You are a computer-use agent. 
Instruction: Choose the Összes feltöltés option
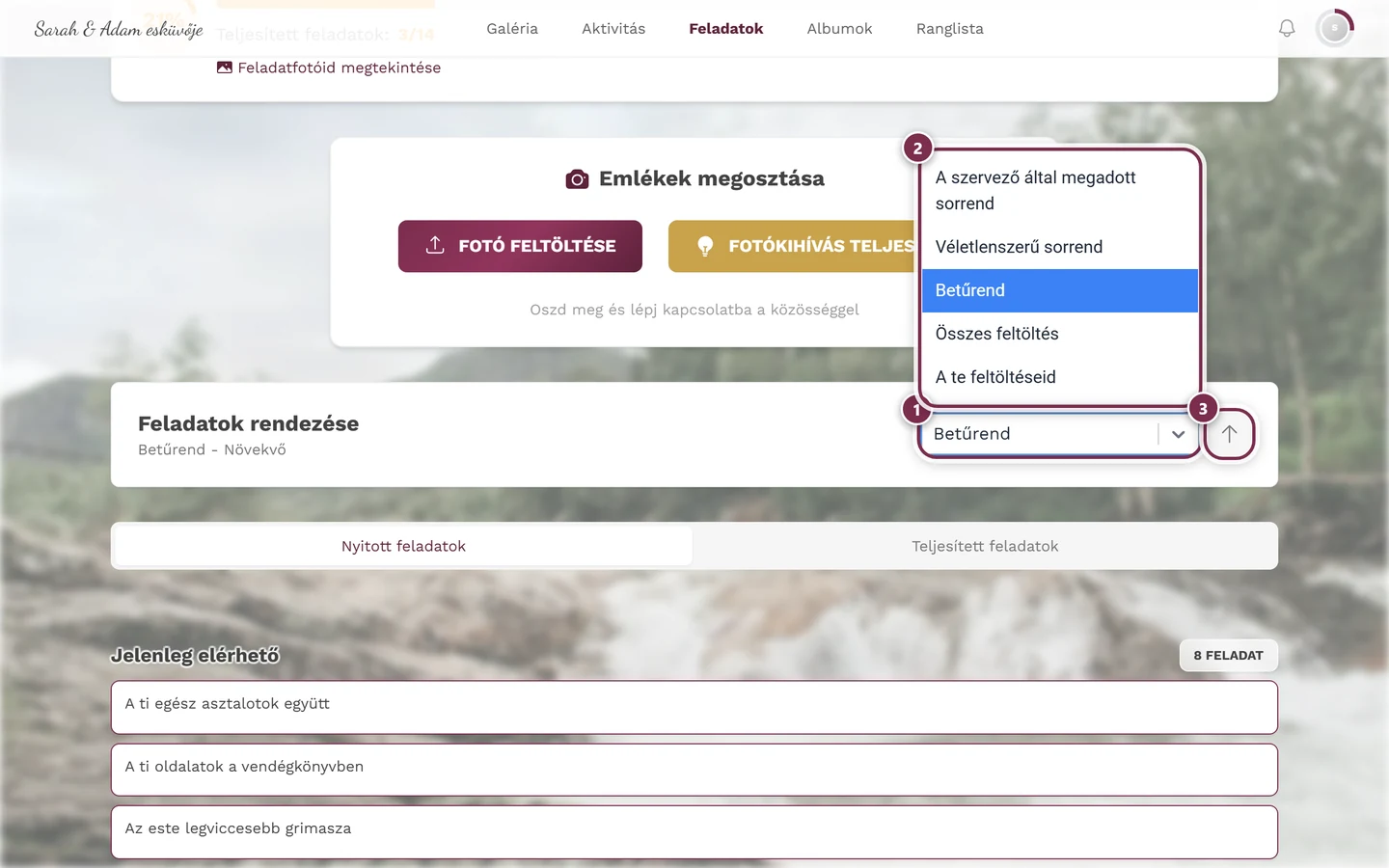1059,334
